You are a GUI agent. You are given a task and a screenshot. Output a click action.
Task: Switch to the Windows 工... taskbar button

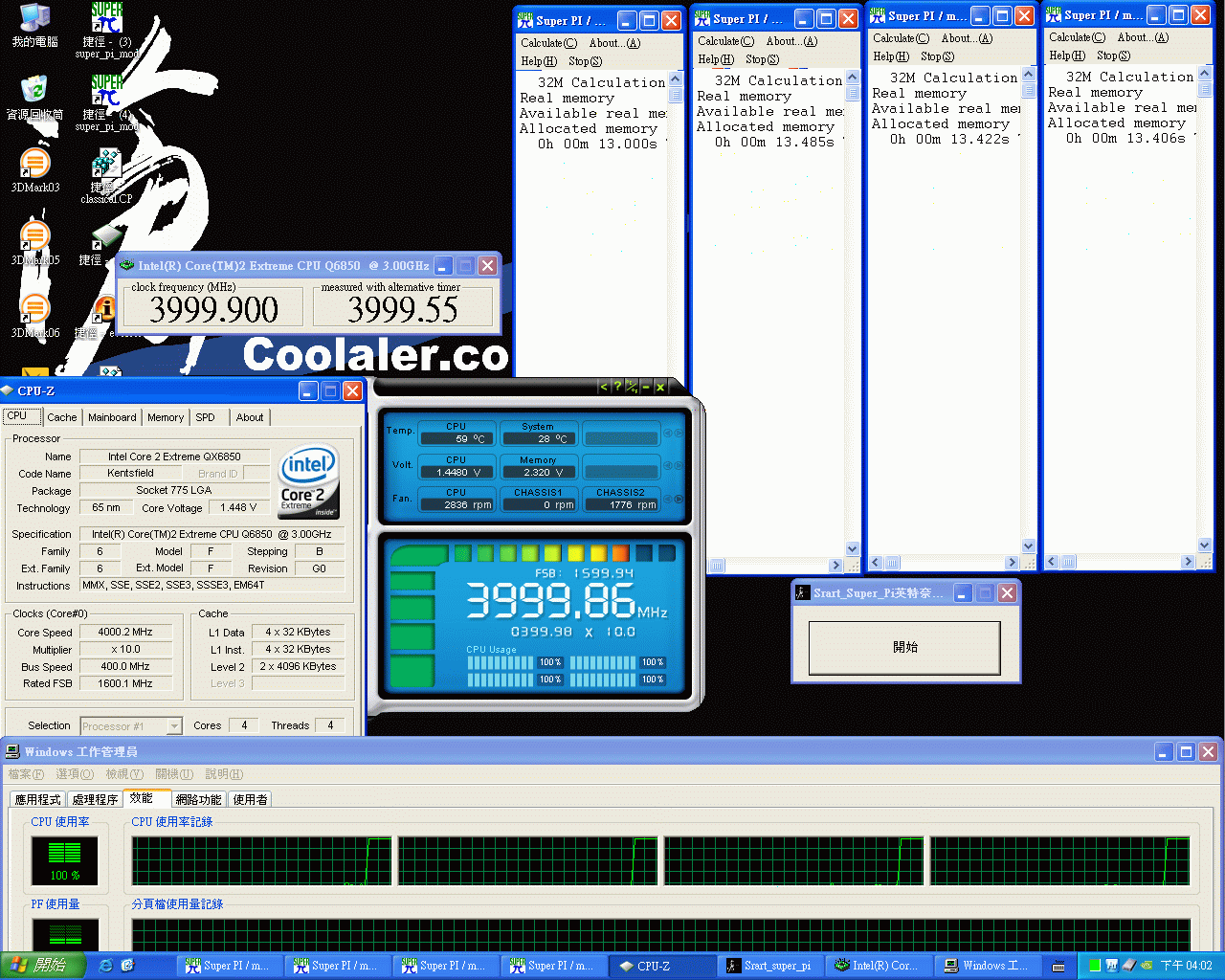coord(988,966)
